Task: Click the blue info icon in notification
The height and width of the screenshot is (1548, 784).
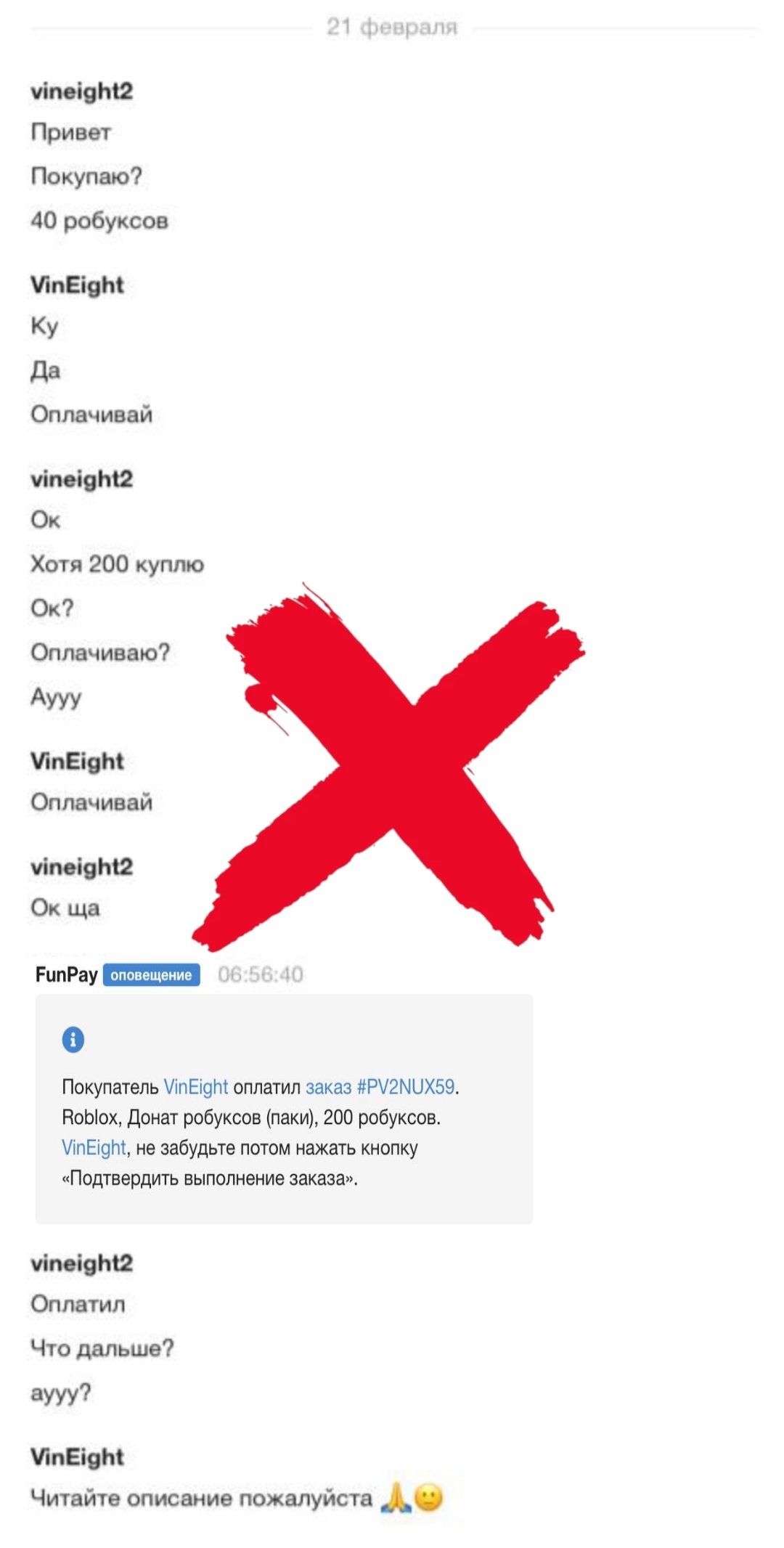Action: tap(73, 1039)
